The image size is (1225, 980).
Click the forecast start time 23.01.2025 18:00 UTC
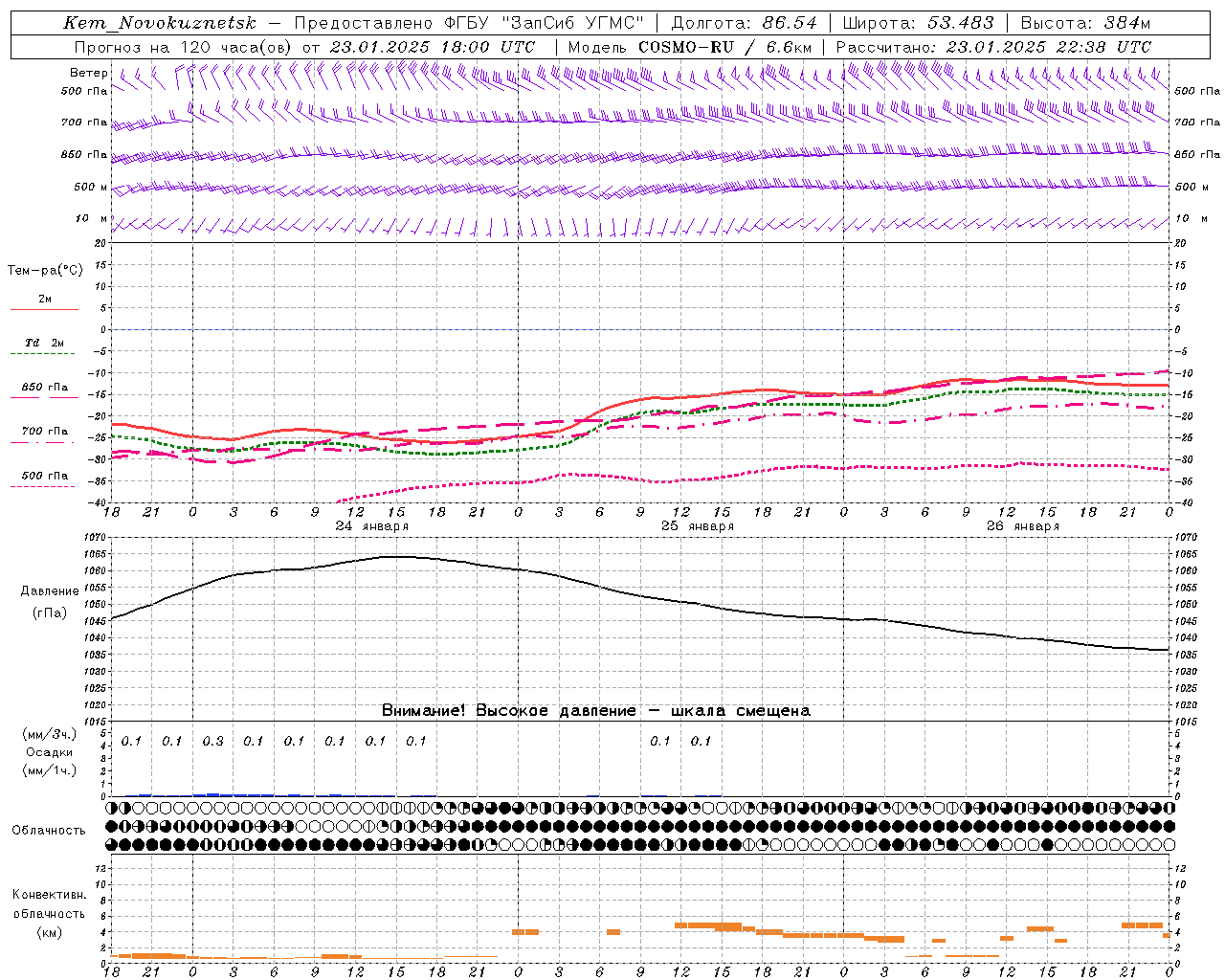click(432, 47)
